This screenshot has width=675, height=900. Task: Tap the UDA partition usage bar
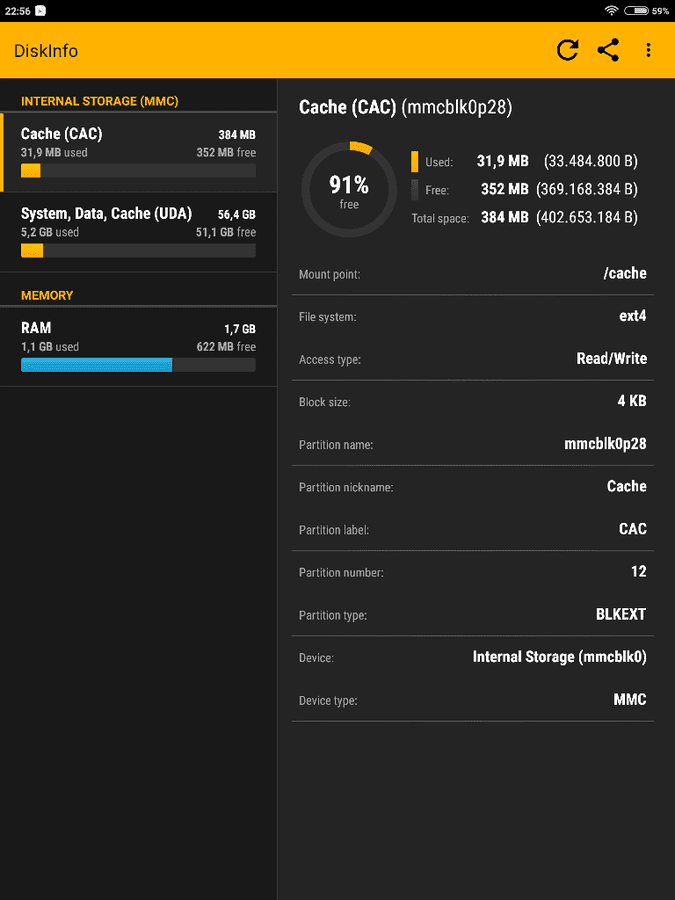tap(138, 250)
